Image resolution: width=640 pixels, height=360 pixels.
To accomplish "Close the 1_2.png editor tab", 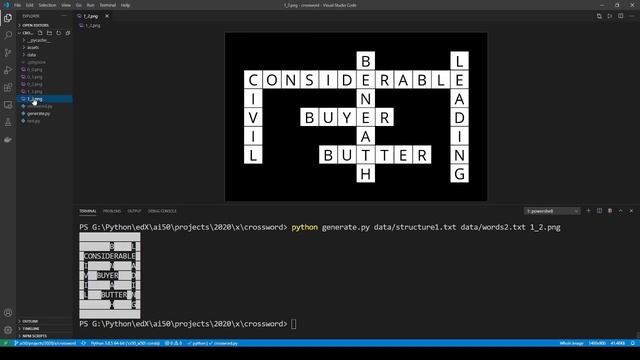I will [x=107, y=16].
